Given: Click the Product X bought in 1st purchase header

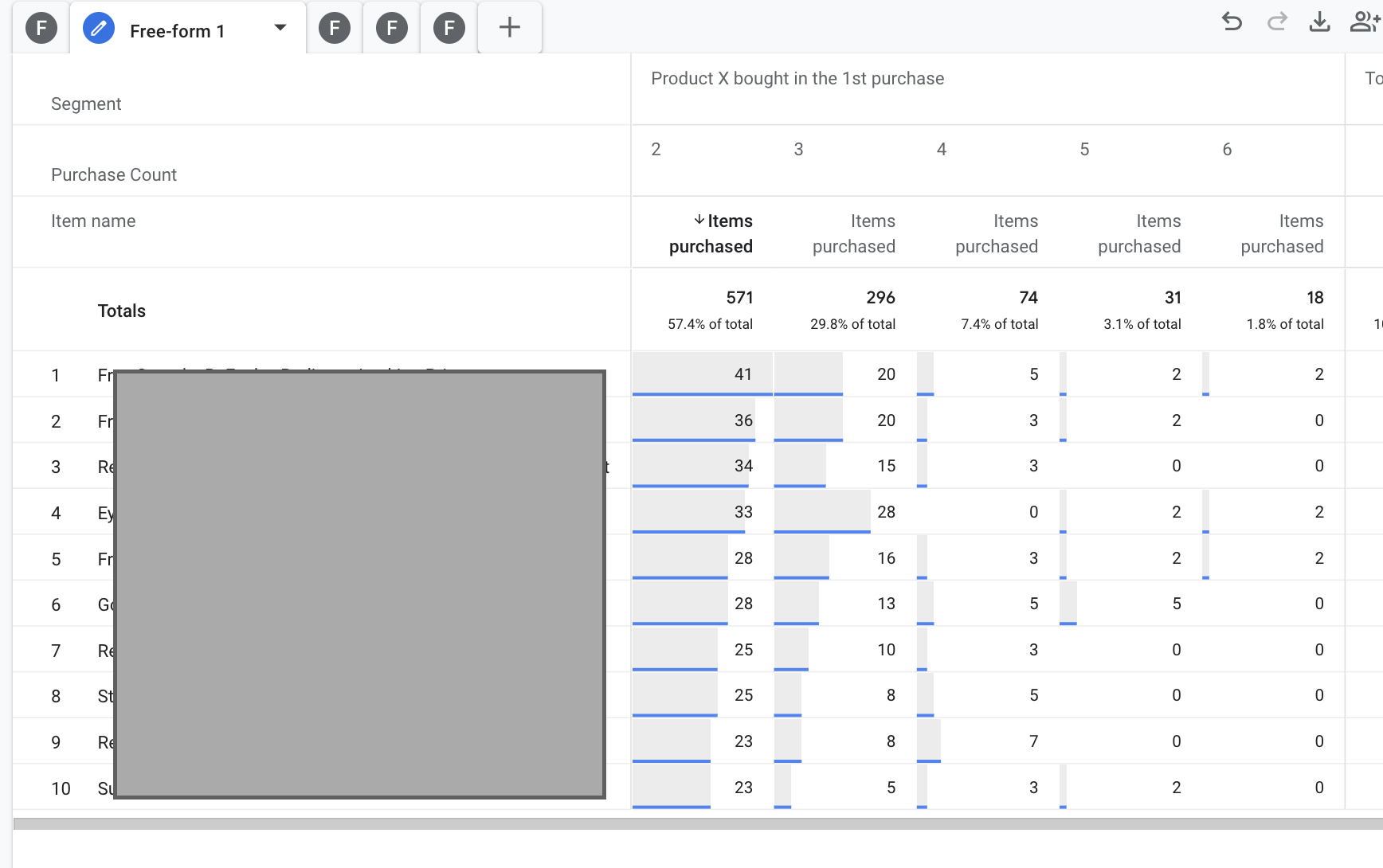Looking at the screenshot, I should (x=797, y=79).
